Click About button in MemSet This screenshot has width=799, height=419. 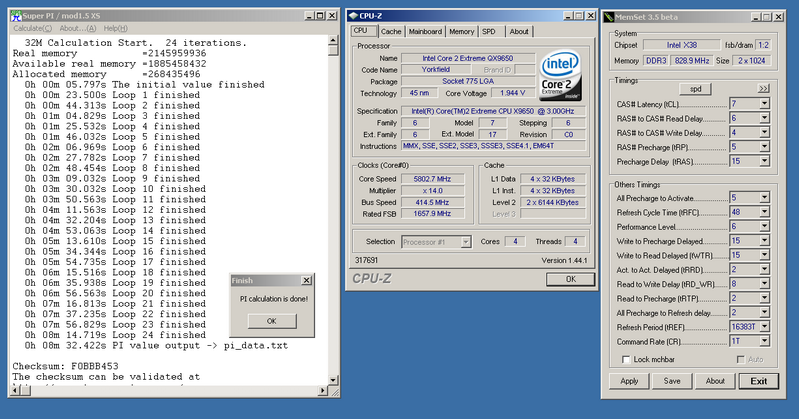click(715, 381)
